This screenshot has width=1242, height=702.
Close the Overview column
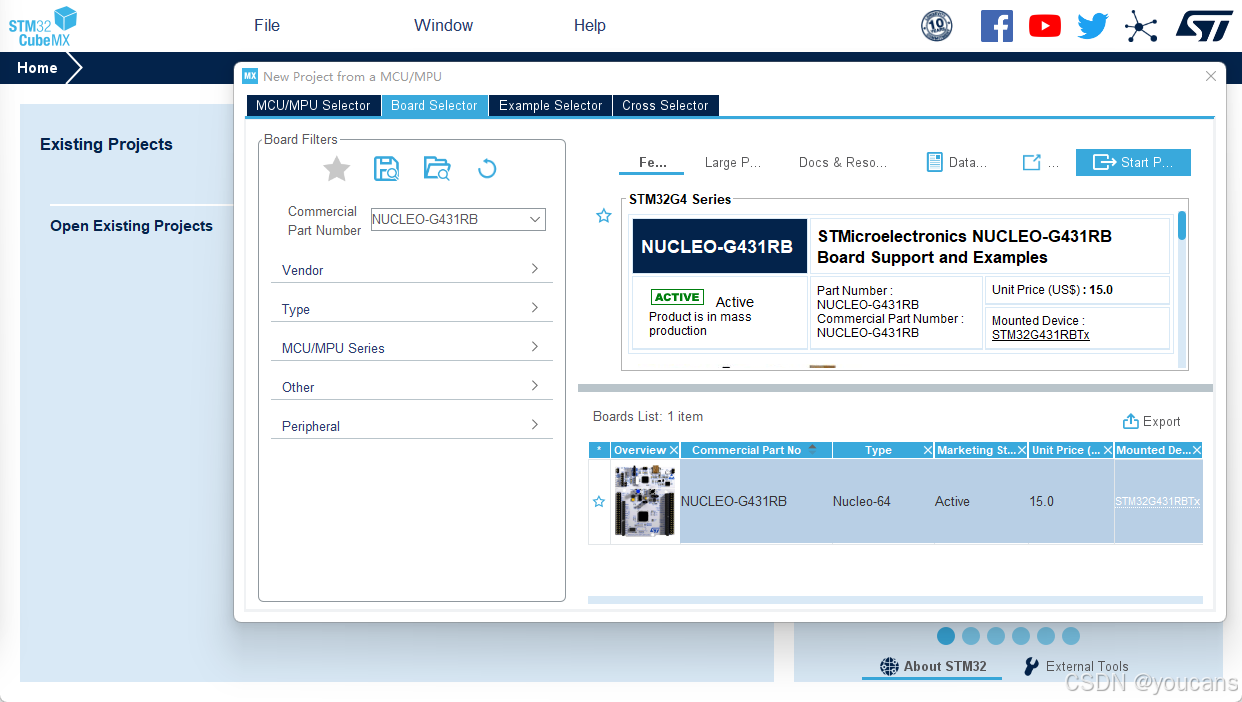point(674,450)
